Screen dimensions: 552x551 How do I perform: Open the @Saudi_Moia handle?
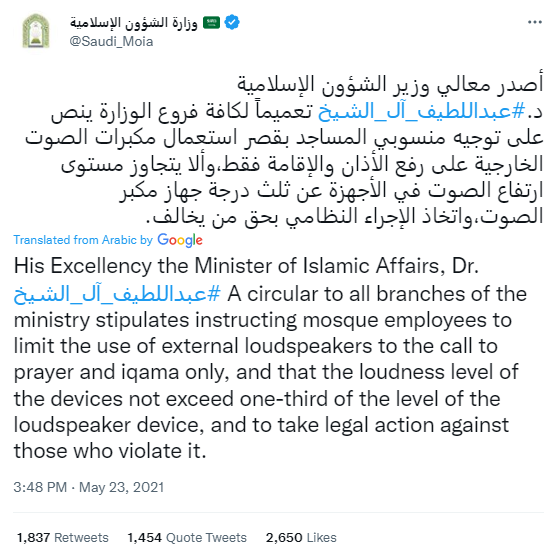pos(111,42)
